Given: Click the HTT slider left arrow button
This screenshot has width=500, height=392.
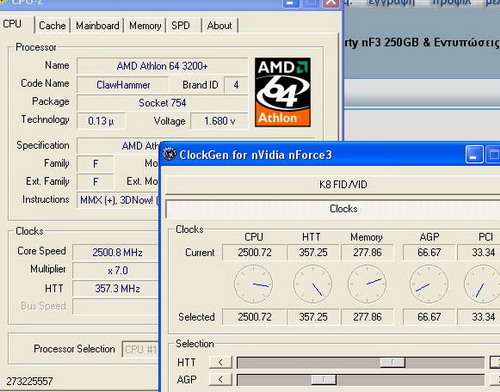Looking at the screenshot, I should (x=220, y=362).
